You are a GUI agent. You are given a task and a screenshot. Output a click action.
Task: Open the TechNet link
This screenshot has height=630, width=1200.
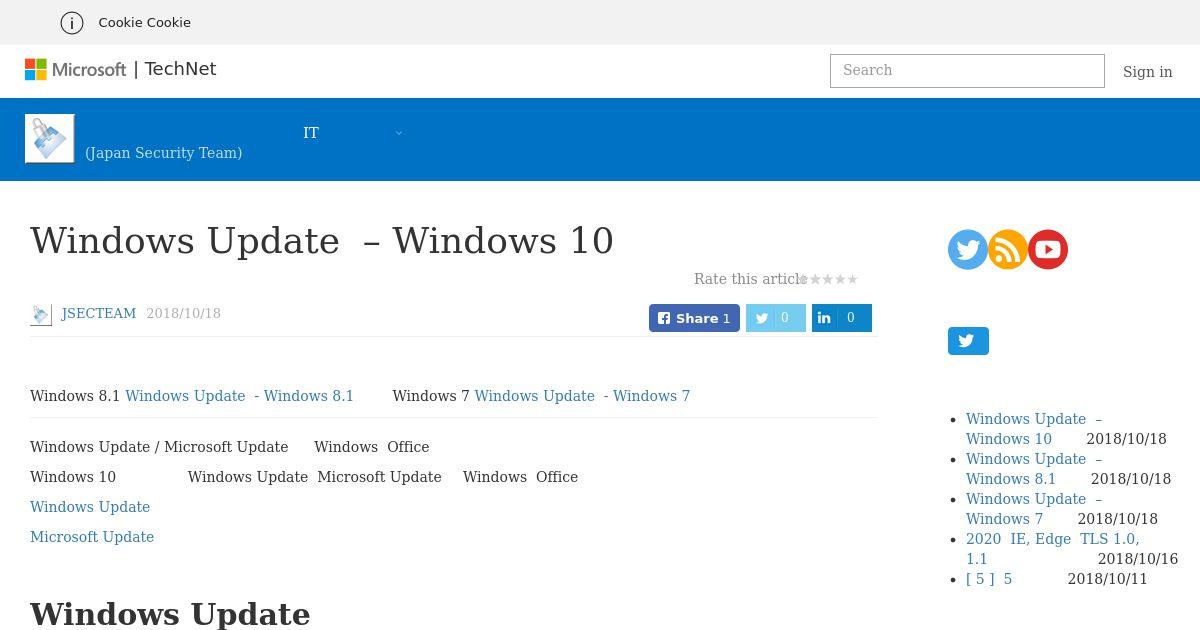(x=180, y=69)
